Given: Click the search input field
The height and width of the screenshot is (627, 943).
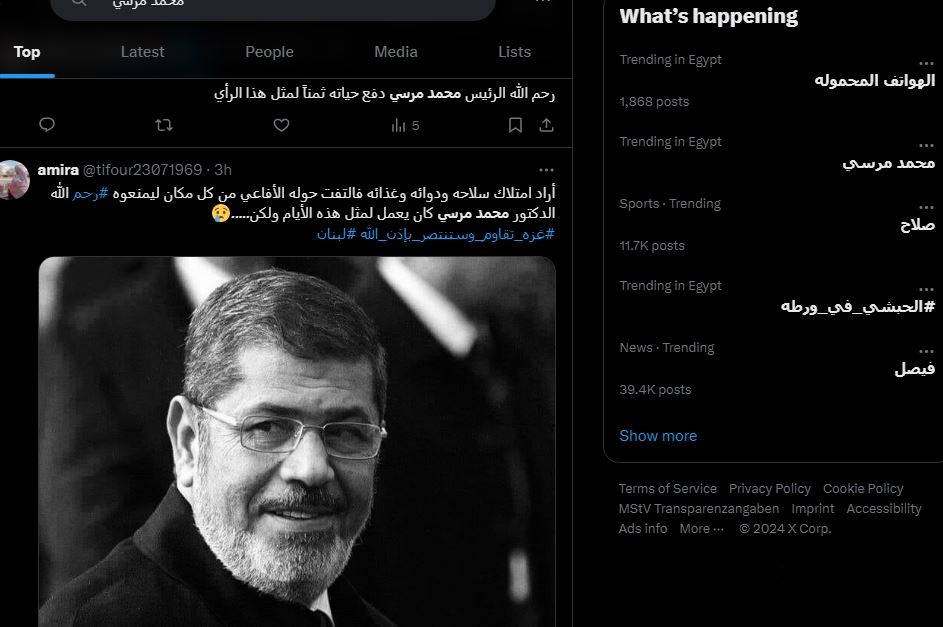Looking at the screenshot, I should click(274, 5).
